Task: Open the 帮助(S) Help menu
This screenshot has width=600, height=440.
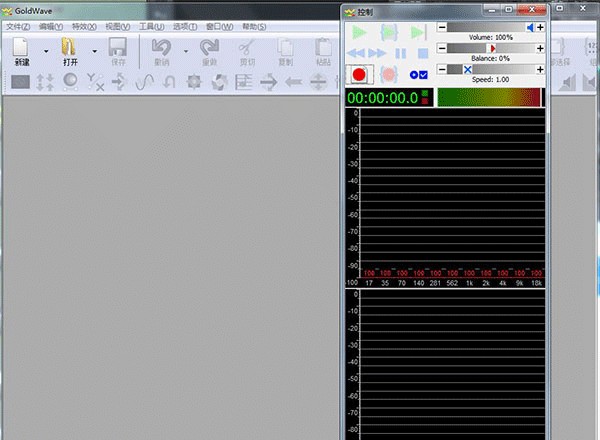Action: pyautogui.click(x=254, y=26)
